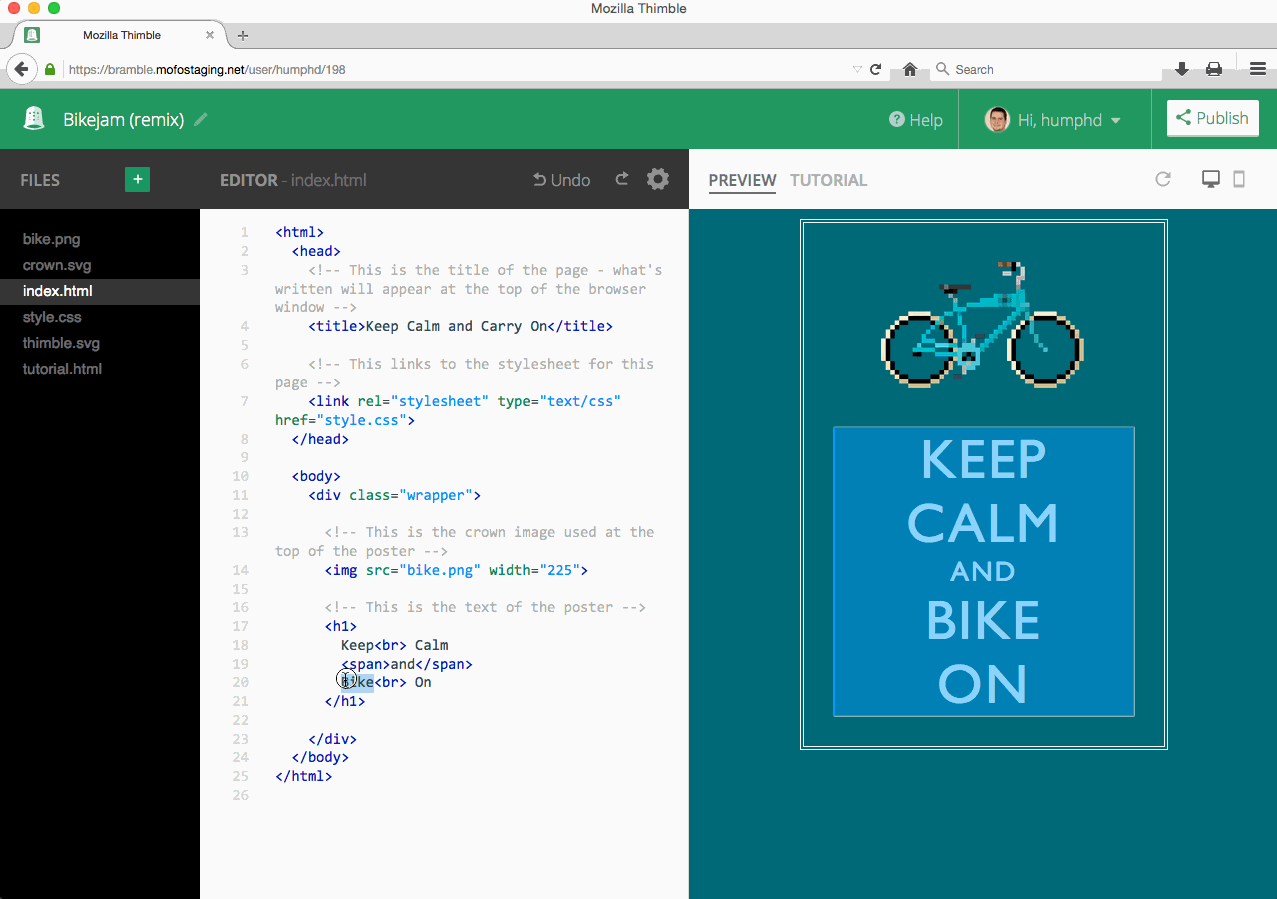1277x899 pixels.
Task: Open URL history dropdown arrow
Action: point(857,70)
